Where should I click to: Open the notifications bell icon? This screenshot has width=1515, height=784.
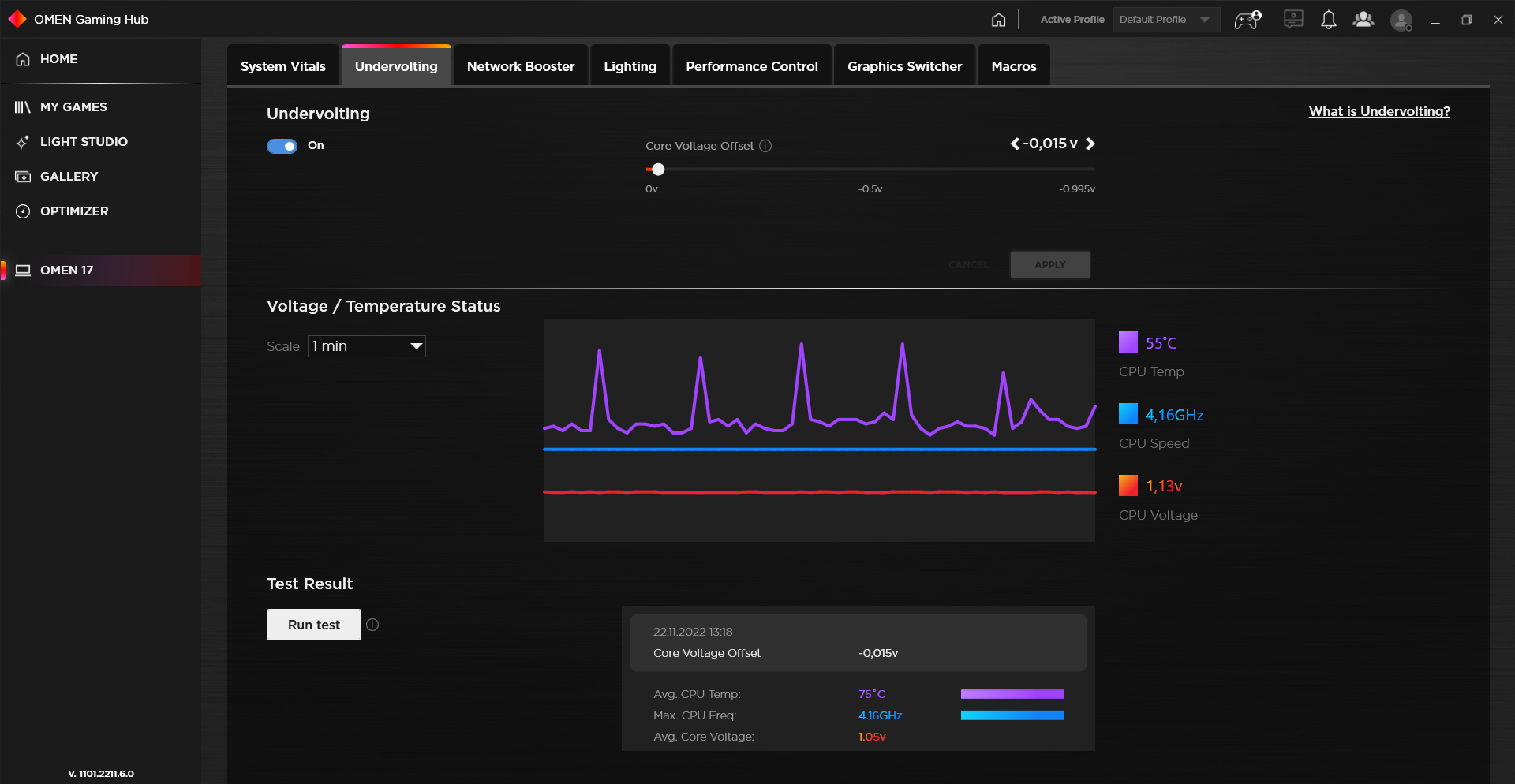point(1328,20)
